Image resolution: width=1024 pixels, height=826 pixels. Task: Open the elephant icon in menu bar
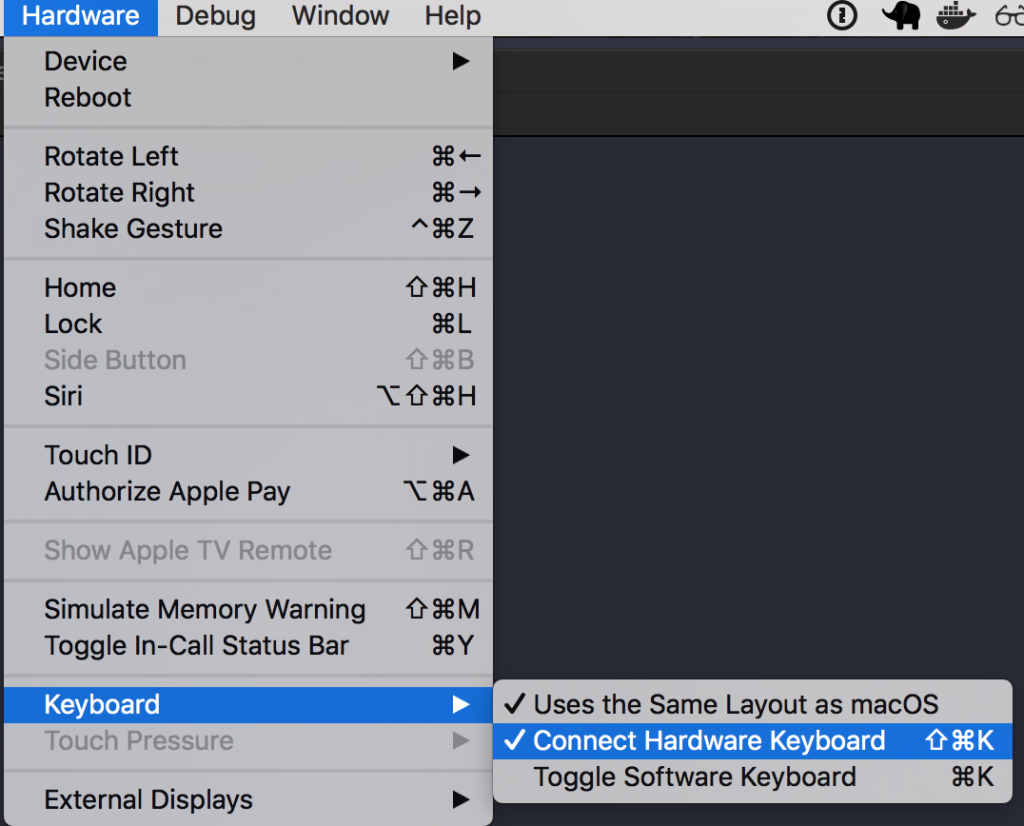pyautogui.click(x=901, y=15)
